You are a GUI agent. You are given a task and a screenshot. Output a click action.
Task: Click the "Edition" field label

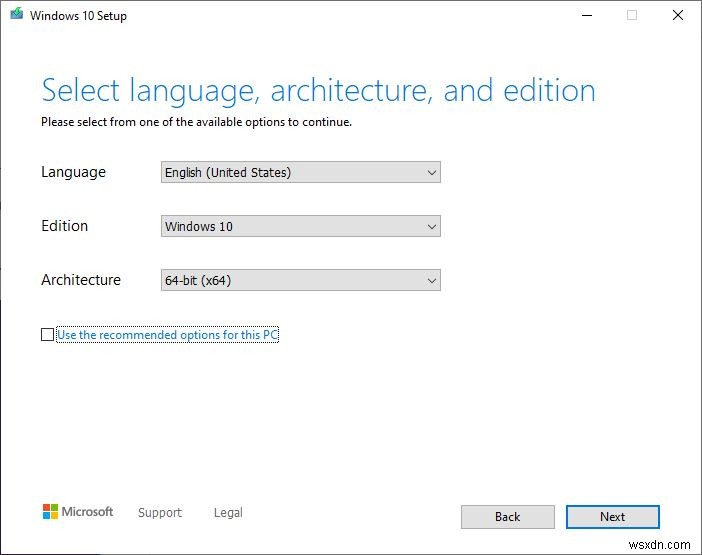(x=64, y=226)
